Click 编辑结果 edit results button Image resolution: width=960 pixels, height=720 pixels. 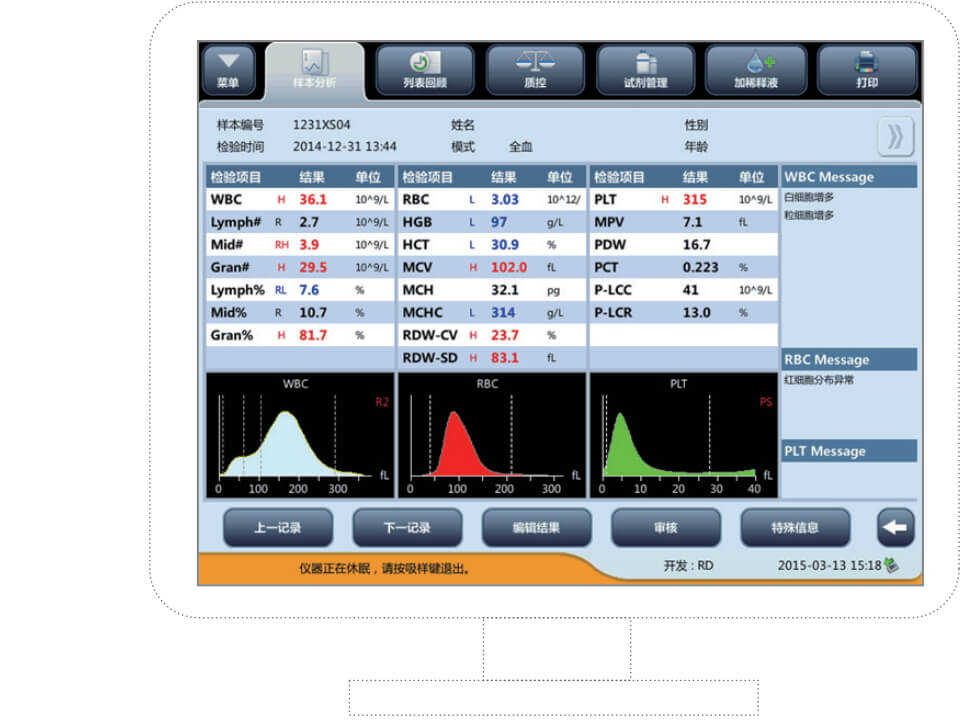(x=536, y=527)
